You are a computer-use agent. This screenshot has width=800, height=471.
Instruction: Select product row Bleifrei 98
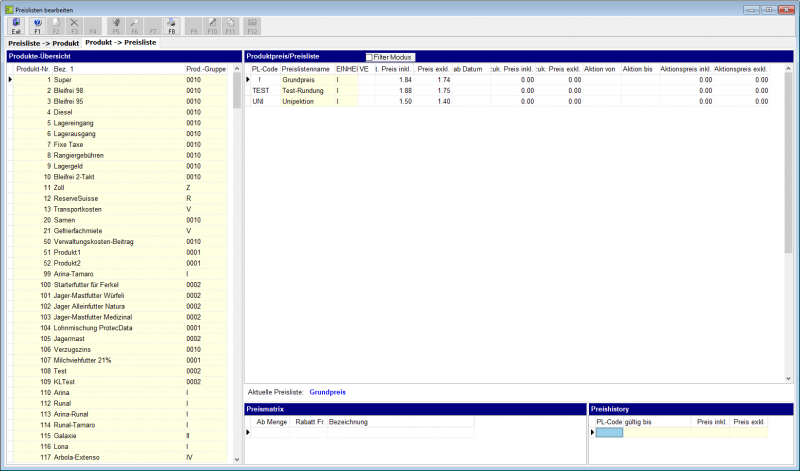tap(120, 90)
